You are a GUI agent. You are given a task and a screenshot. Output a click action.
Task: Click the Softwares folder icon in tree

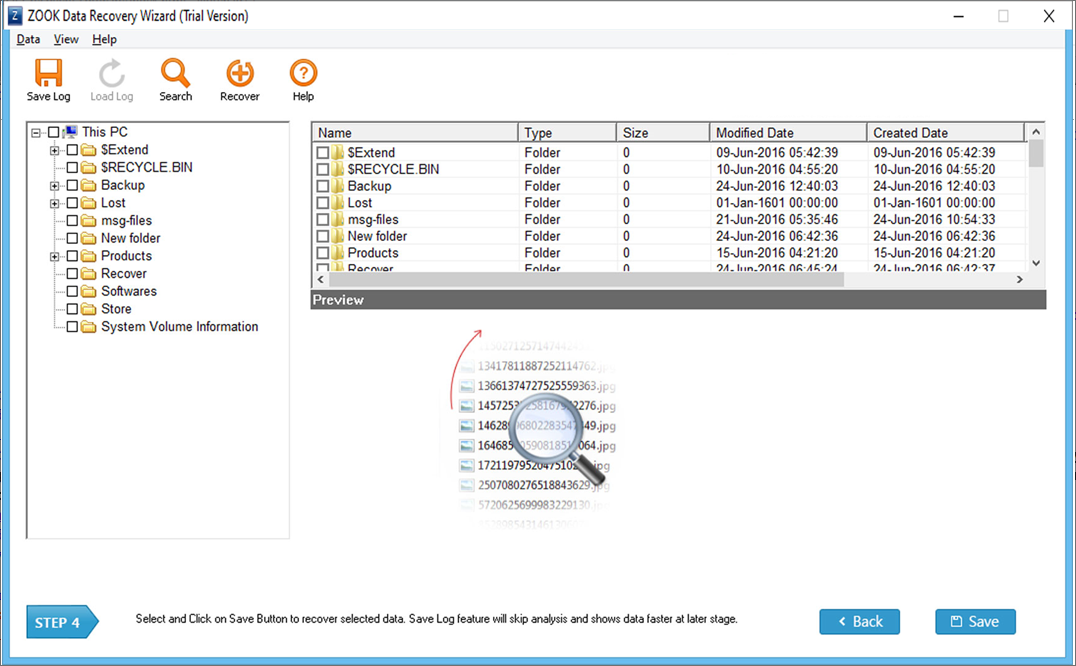[89, 292]
